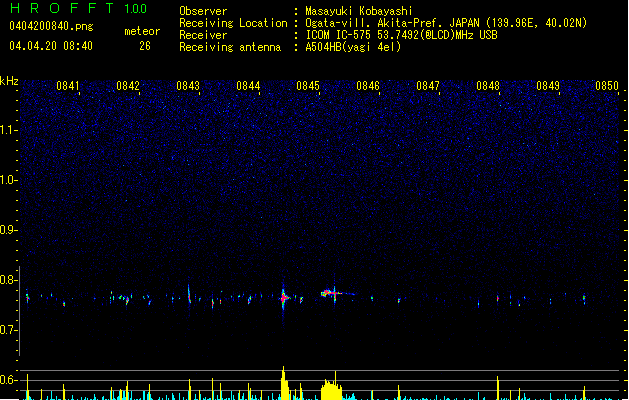Viewport: 629px width, 400px height.
Task: Click the 0843 time axis marker
Action: pyautogui.click(x=188, y=86)
